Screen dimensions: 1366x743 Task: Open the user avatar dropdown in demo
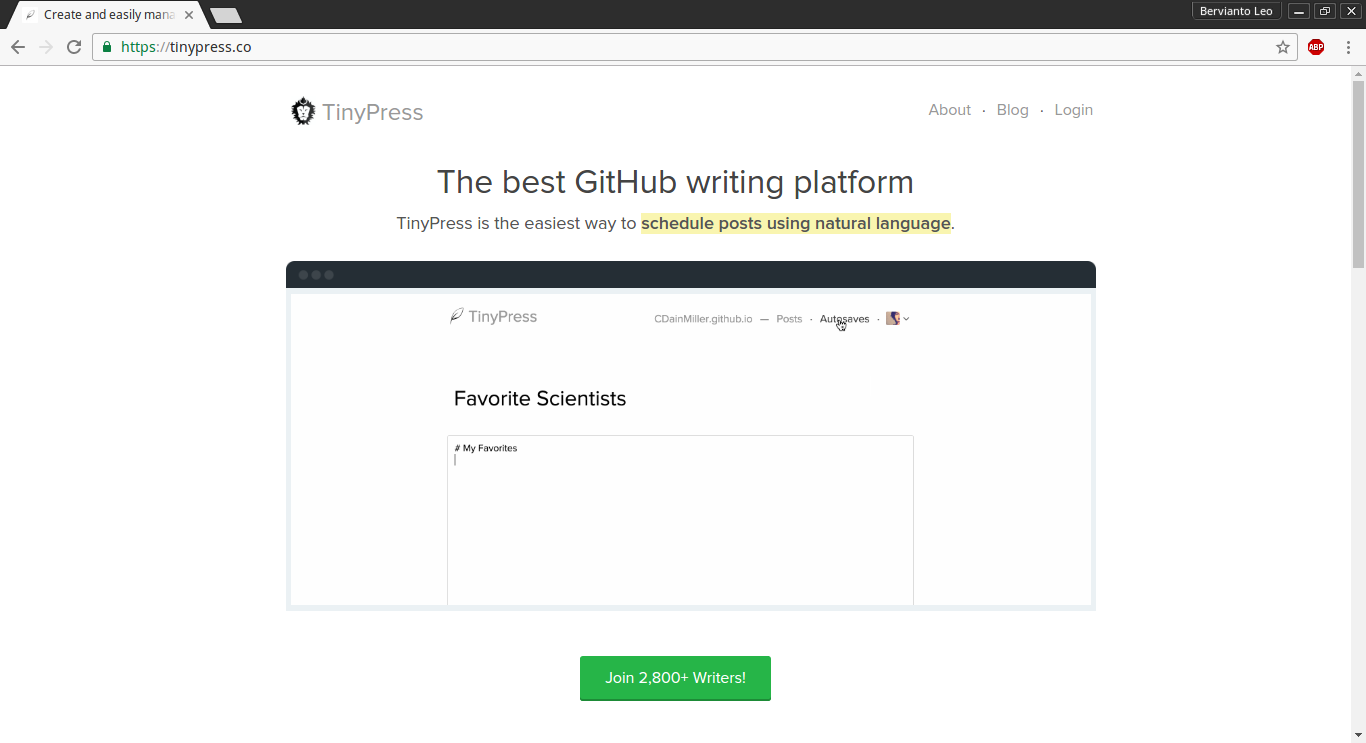point(898,319)
